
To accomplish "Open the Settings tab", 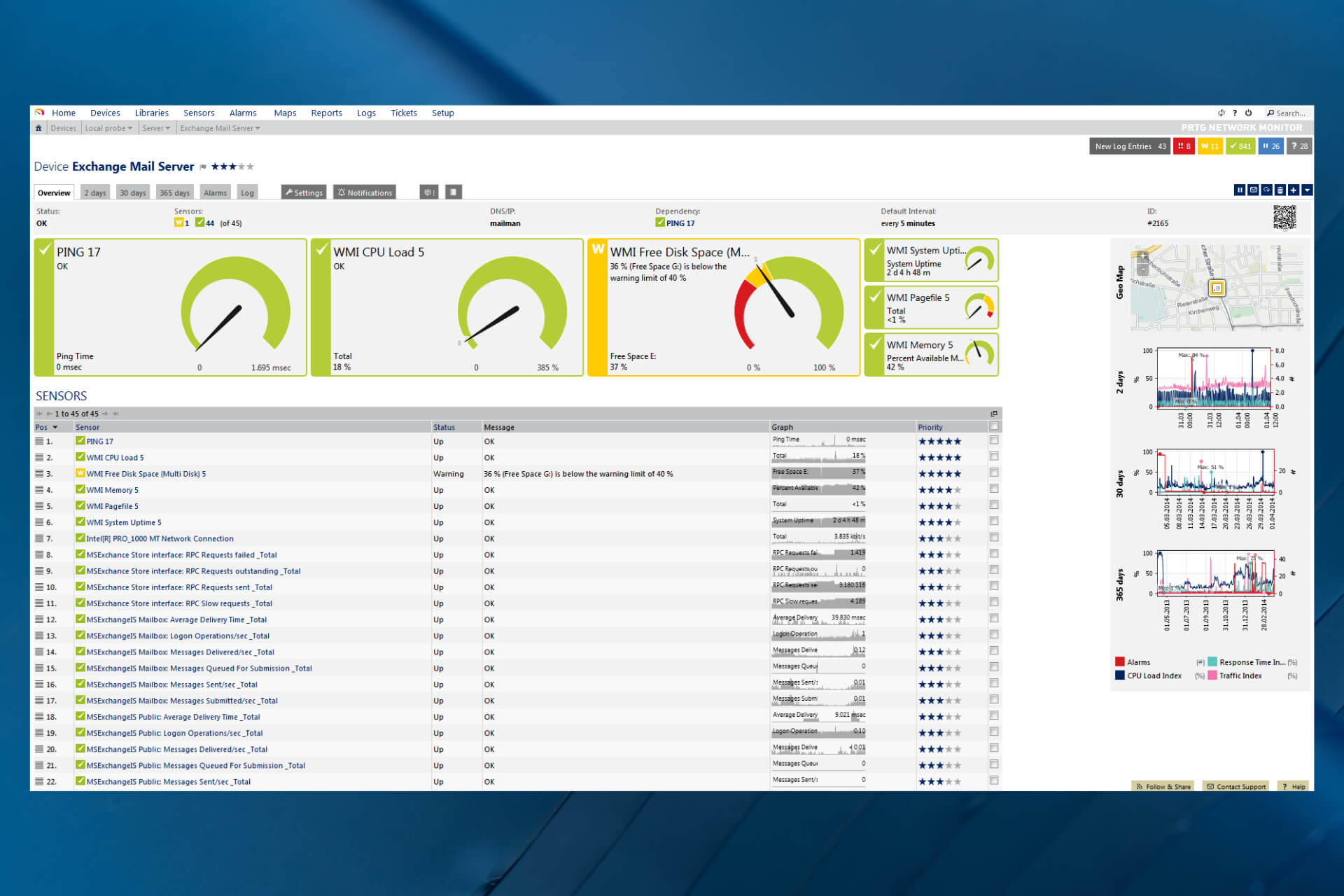I will 304,192.
